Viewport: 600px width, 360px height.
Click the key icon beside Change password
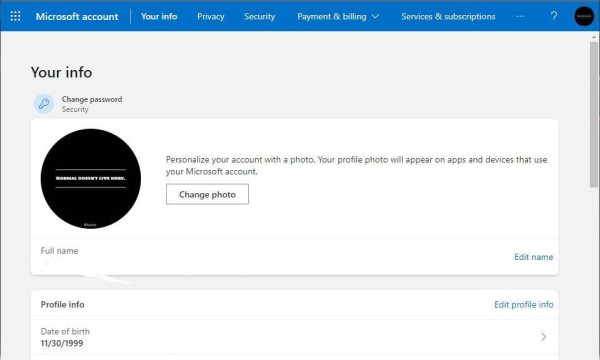[x=44, y=104]
